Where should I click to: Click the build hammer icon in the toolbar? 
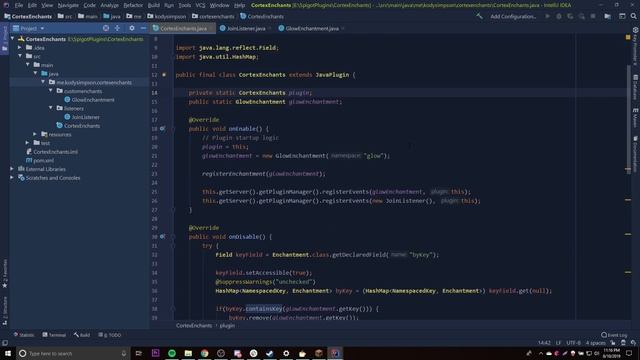479,16
